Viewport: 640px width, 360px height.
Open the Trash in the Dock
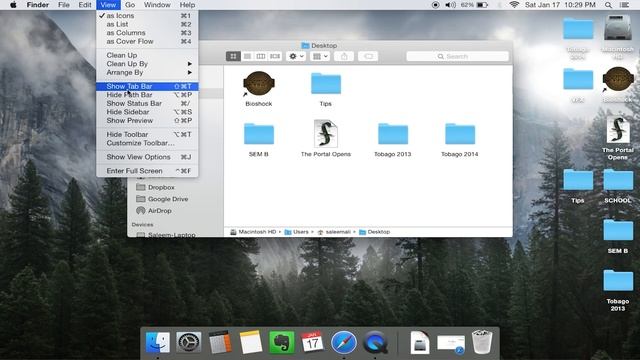[482, 342]
